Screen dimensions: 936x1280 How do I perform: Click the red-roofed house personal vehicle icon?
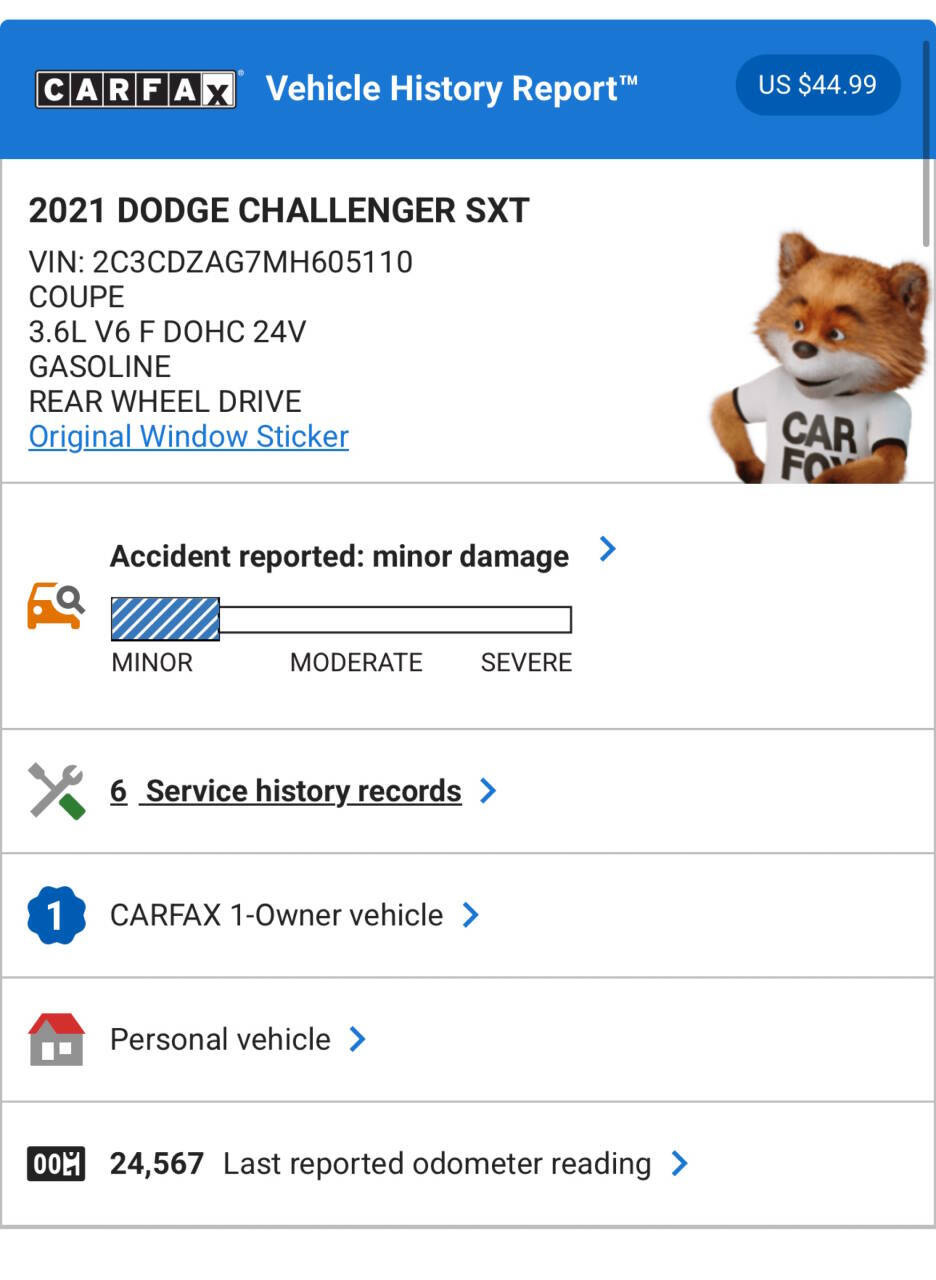point(57,1038)
